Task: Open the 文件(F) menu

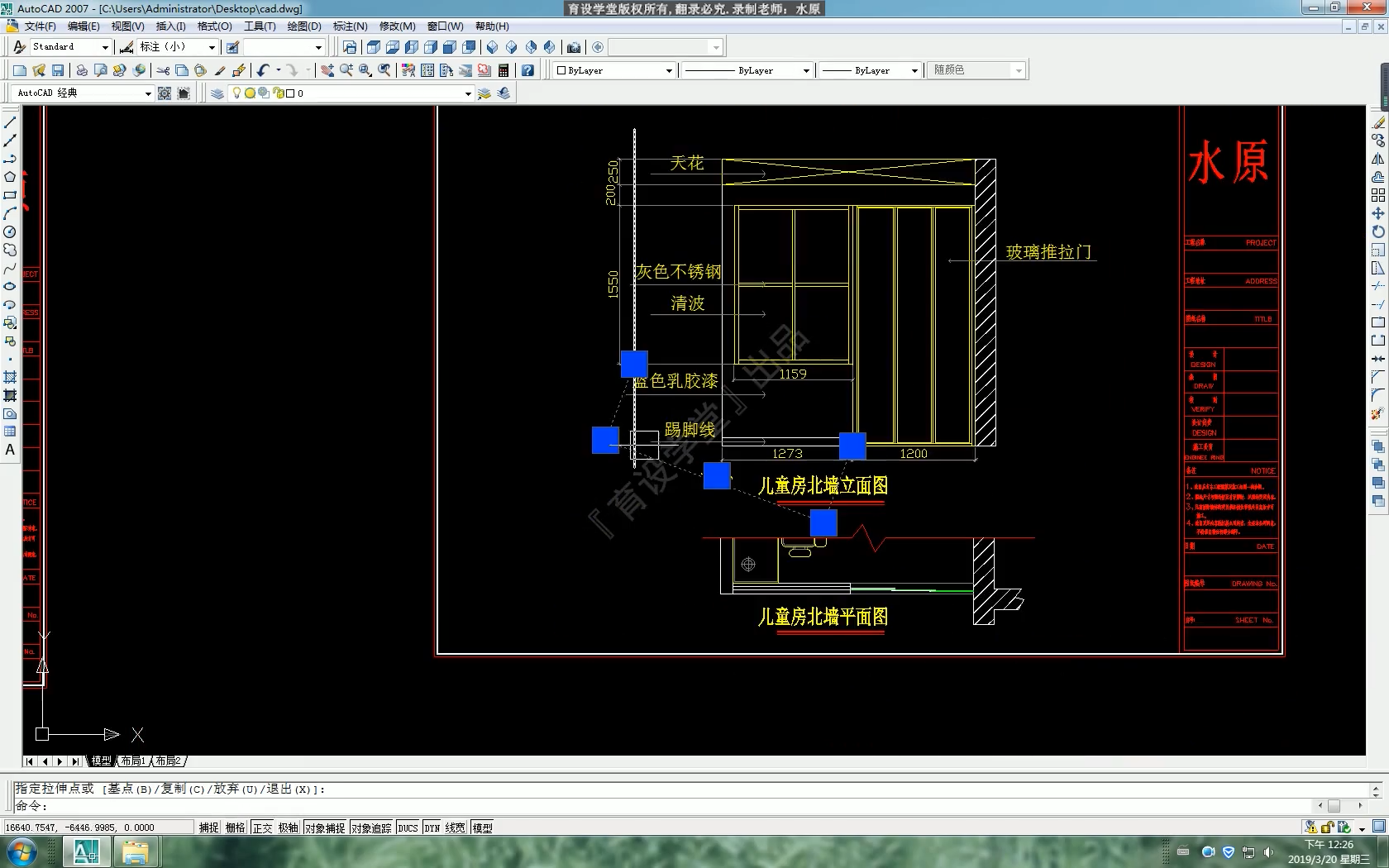Action: tap(41, 26)
